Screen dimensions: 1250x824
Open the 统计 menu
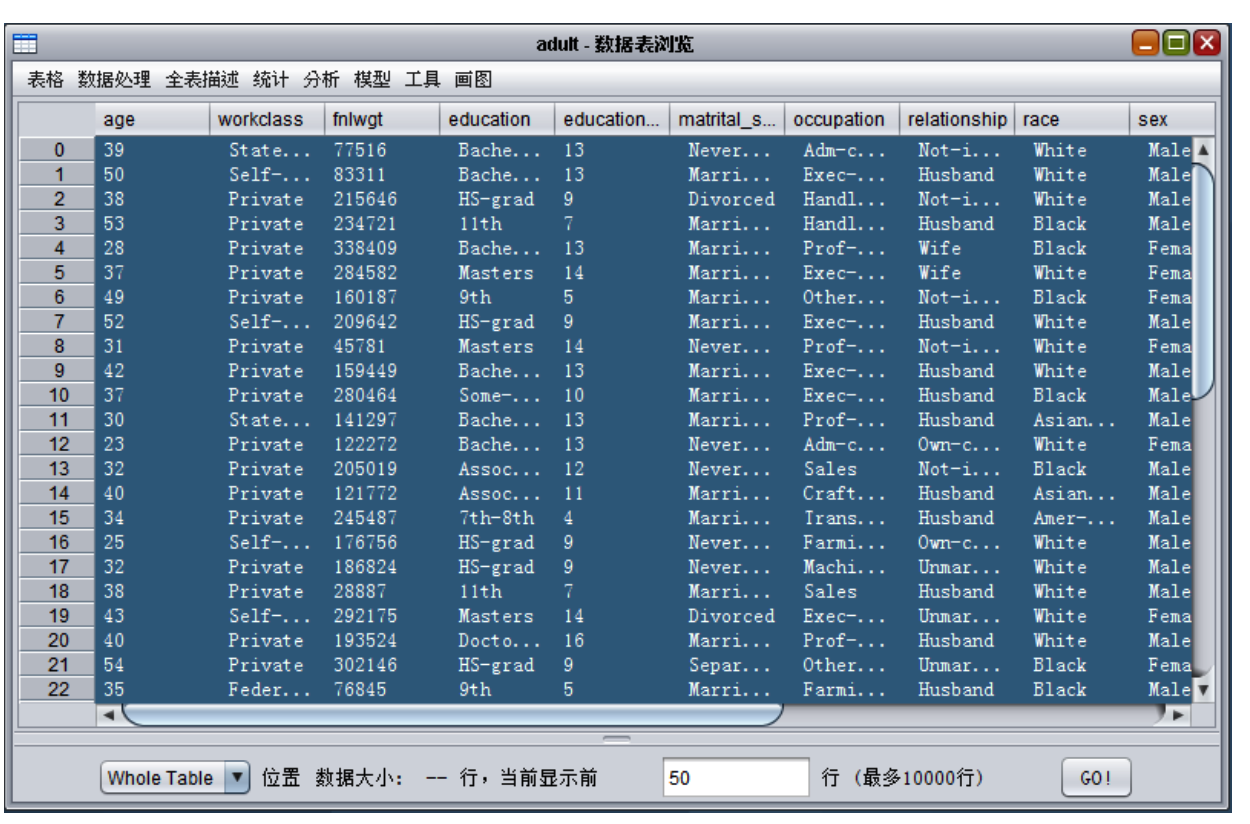(271, 80)
